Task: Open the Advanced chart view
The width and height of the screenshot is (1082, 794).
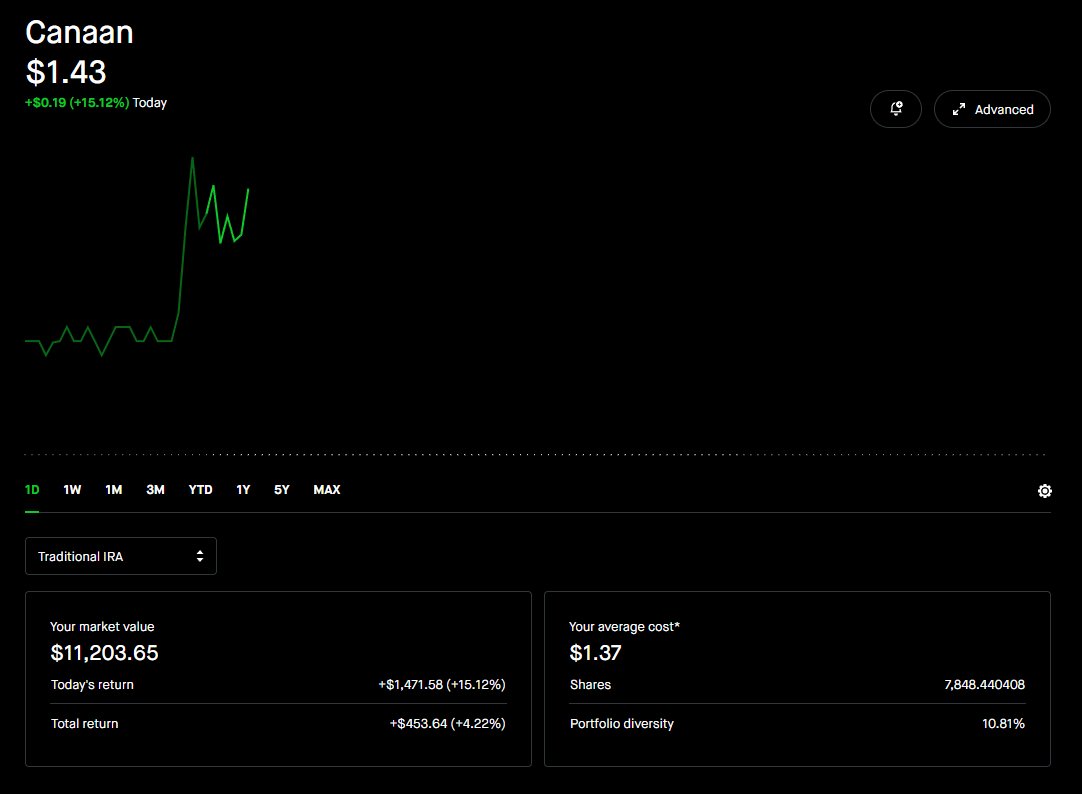Action: (x=992, y=109)
